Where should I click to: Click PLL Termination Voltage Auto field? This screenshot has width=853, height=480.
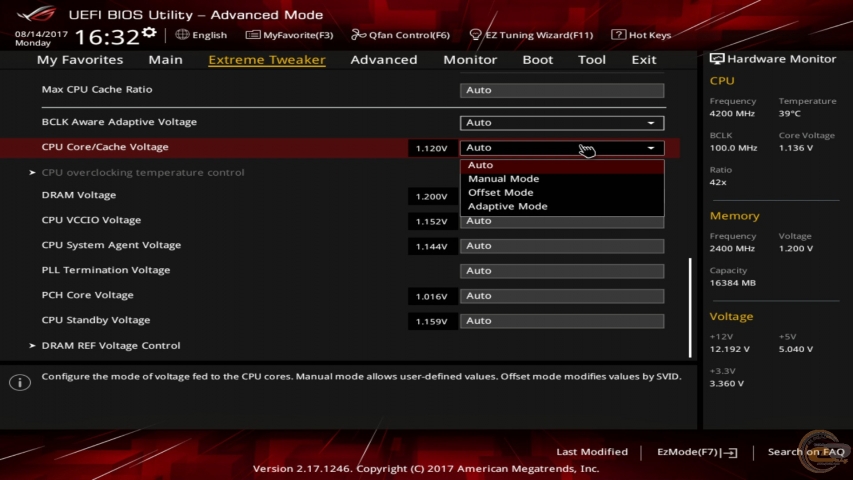pos(562,271)
